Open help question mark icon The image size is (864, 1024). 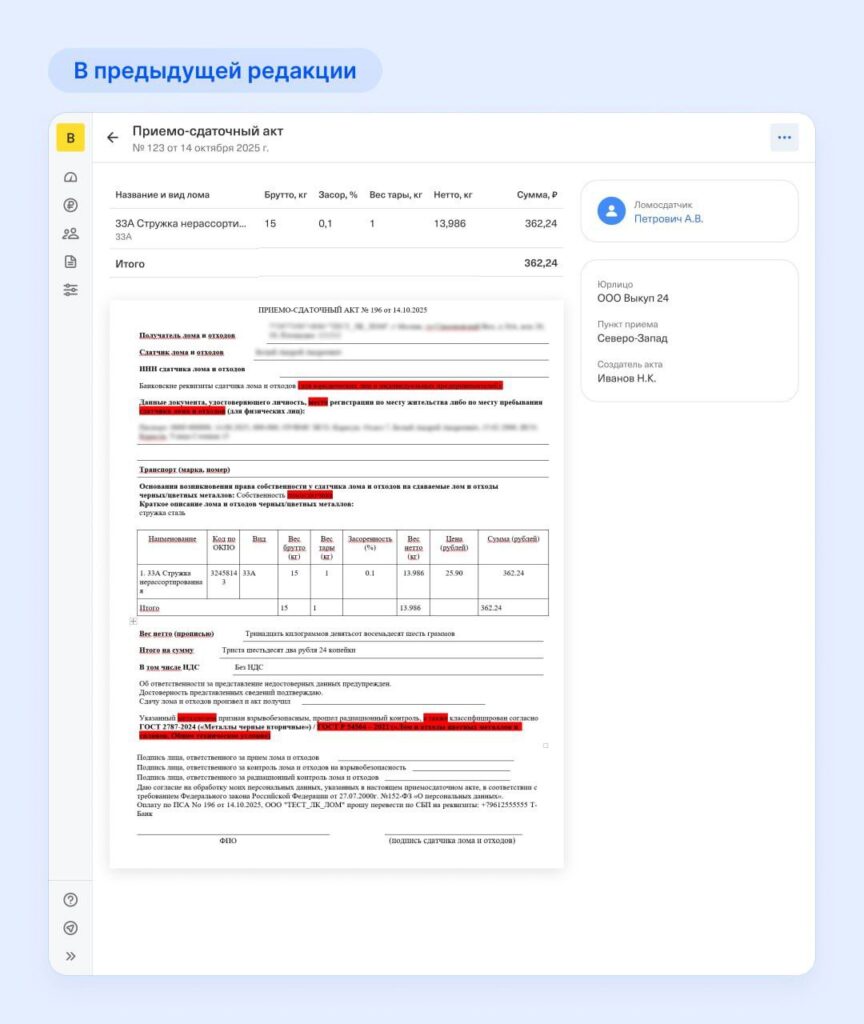70,900
